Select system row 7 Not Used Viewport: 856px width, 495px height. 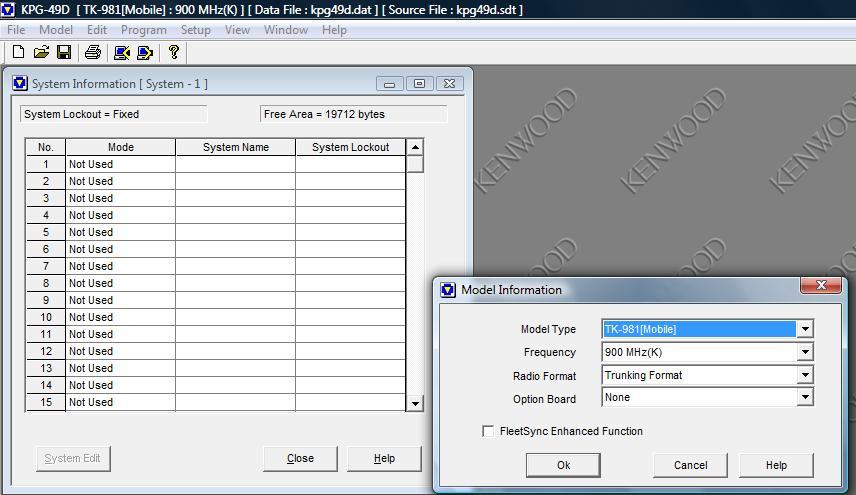pos(120,266)
